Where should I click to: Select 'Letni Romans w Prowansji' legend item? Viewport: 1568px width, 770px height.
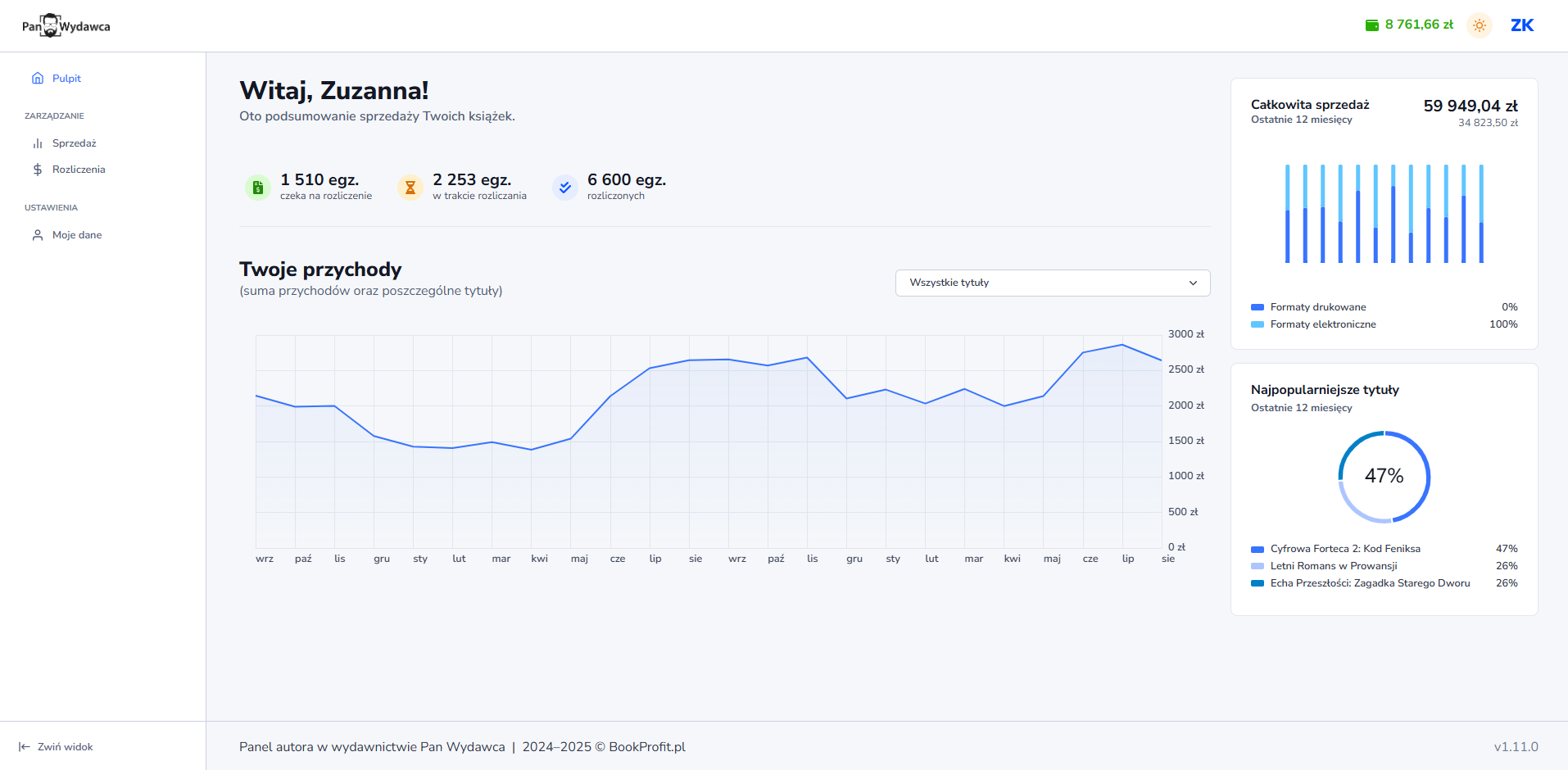pyautogui.click(x=1333, y=566)
